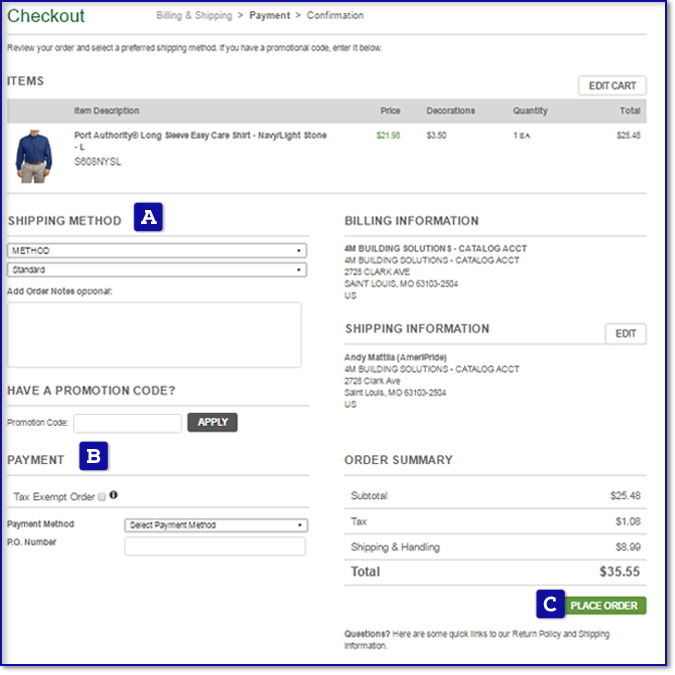Click the Add Order Notes text area
Screen dimensions: 675x675
click(154, 334)
